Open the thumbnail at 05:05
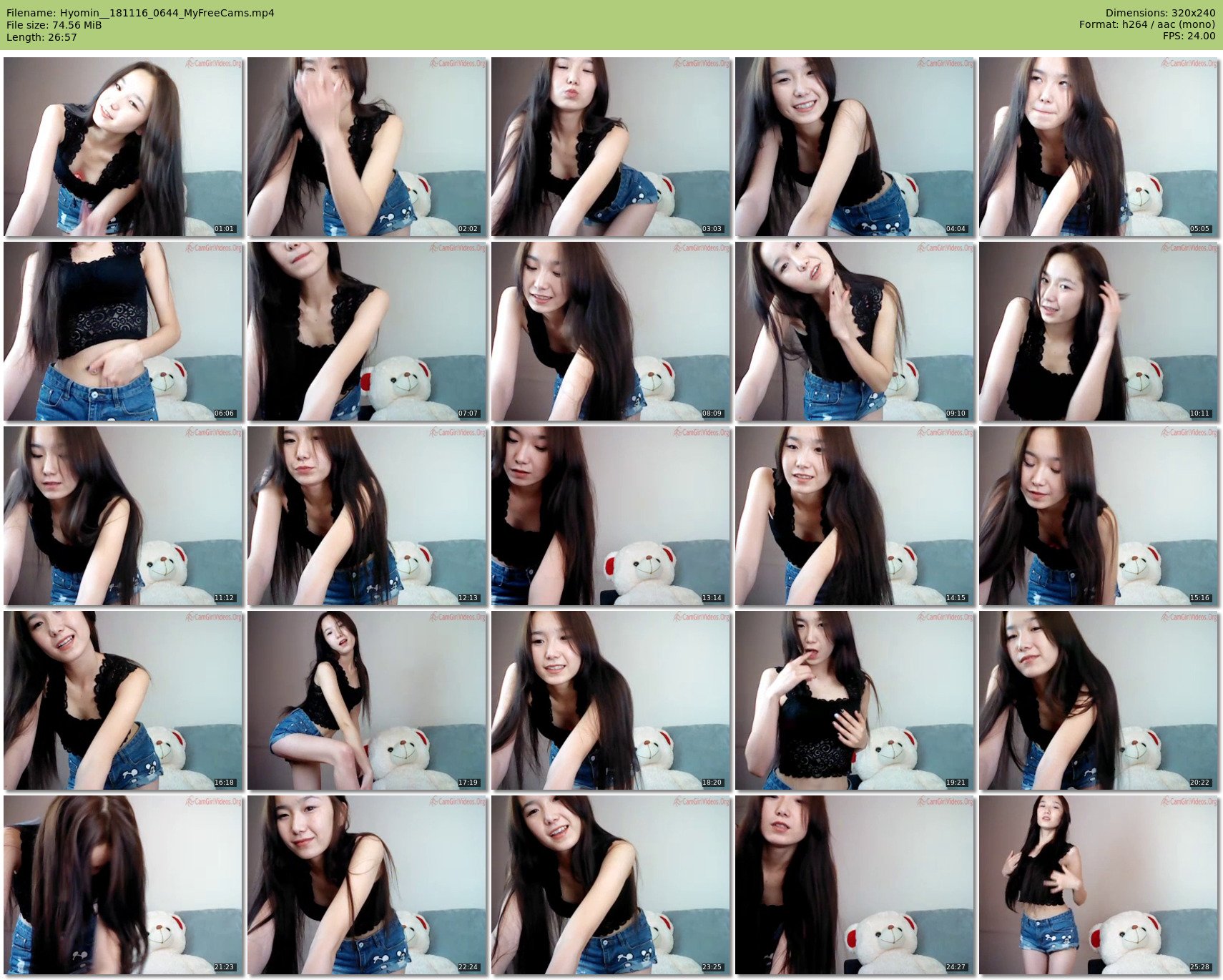This screenshot has height=980, width=1223. pos(1098,147)
